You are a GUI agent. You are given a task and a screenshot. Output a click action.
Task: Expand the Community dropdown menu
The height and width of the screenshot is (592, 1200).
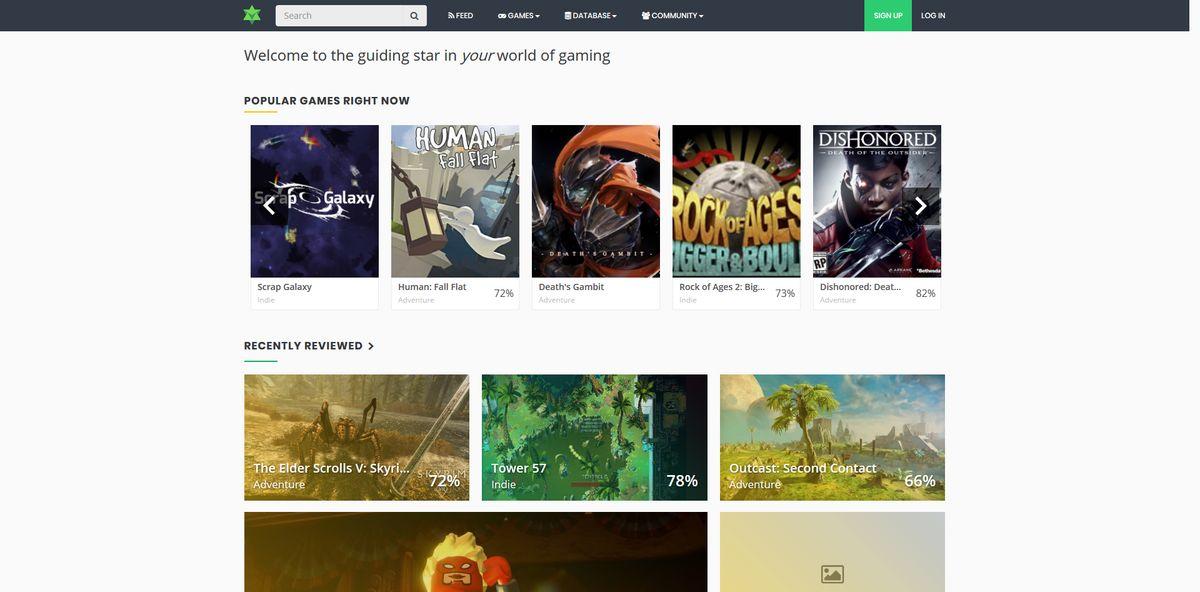(x=673, y=16)
